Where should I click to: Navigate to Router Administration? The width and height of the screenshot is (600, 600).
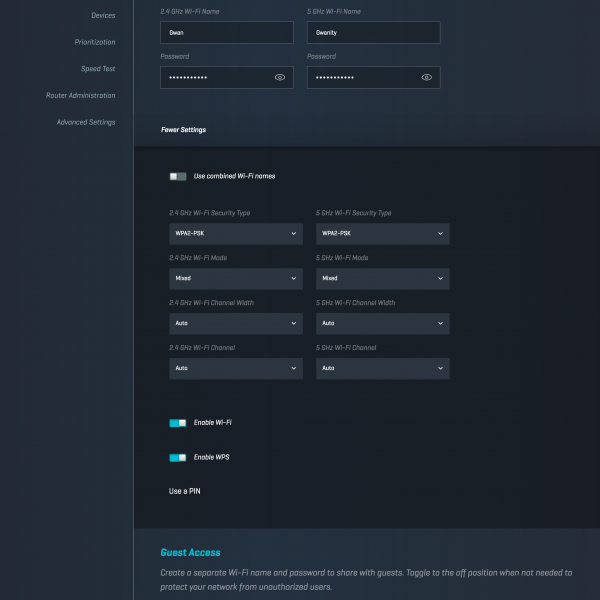click(x=80, y=96)
